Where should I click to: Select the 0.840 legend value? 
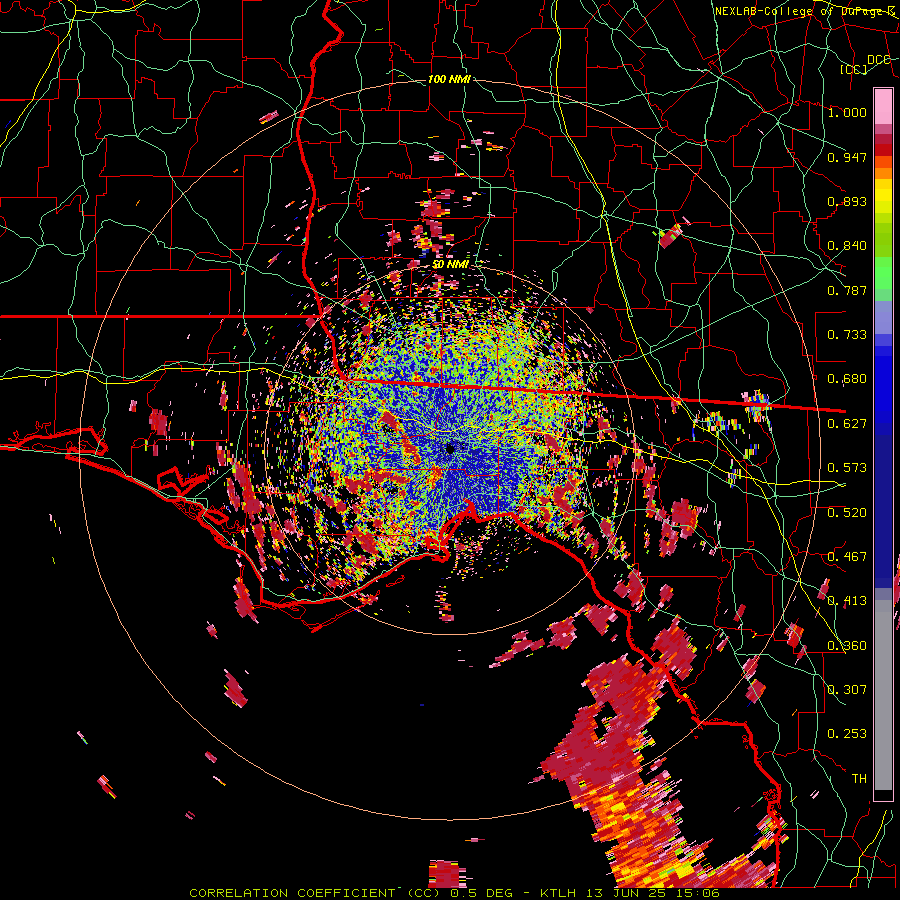point(847,246)
